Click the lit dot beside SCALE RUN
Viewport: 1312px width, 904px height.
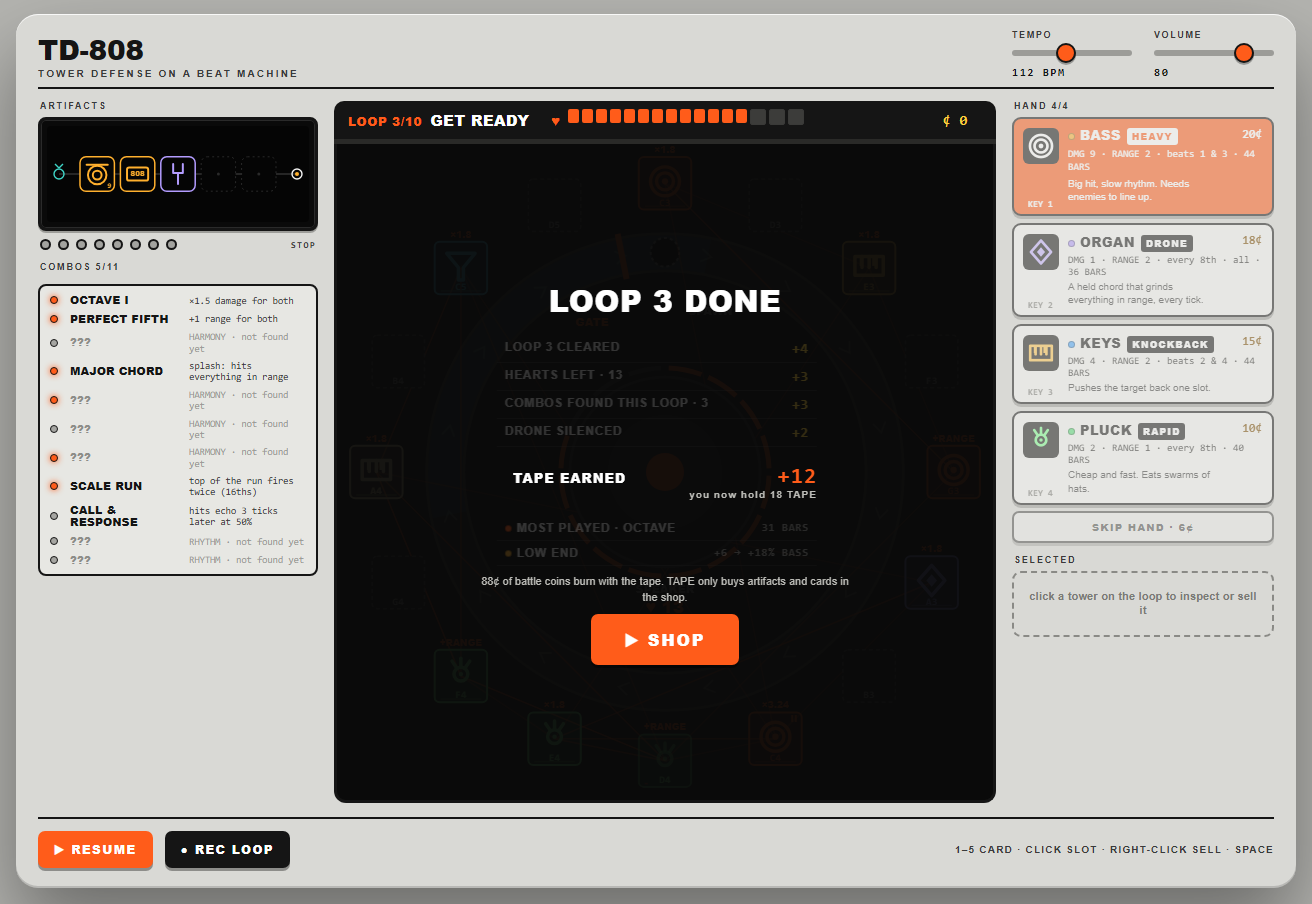54,486
